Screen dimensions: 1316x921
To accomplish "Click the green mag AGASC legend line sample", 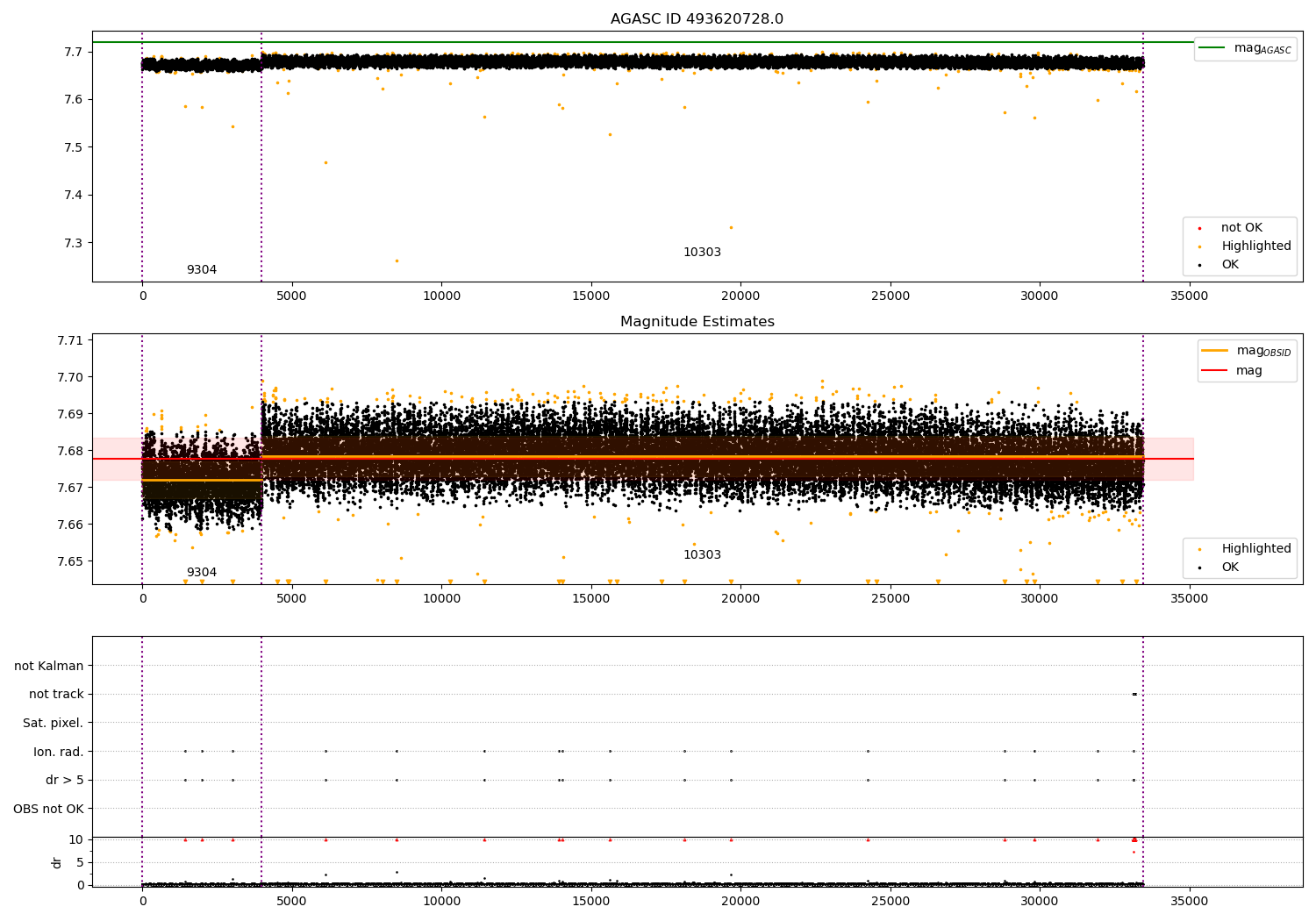I will coord(1212,48).
